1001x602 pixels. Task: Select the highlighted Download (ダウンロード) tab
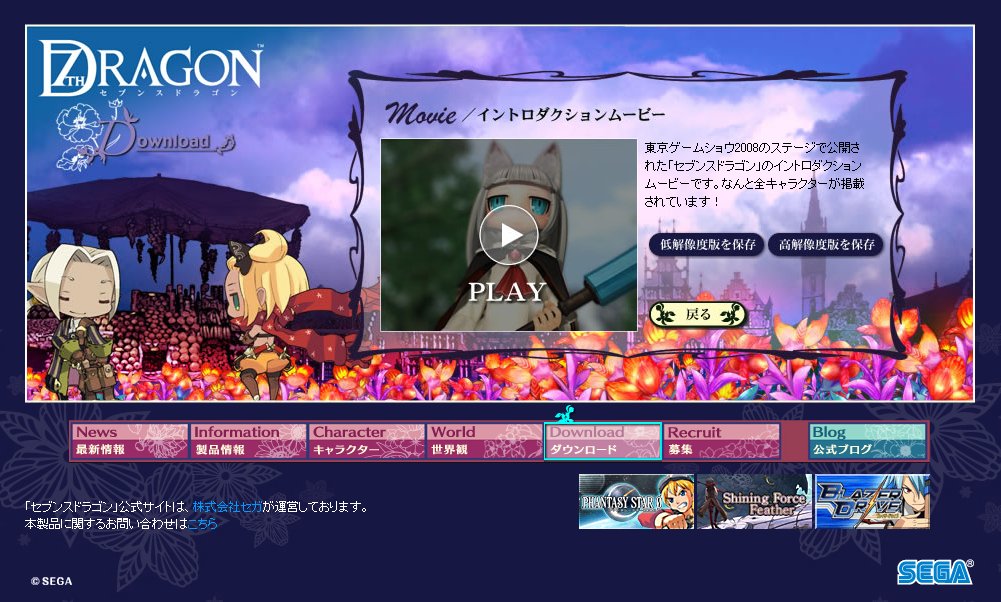tap(603, 441)
